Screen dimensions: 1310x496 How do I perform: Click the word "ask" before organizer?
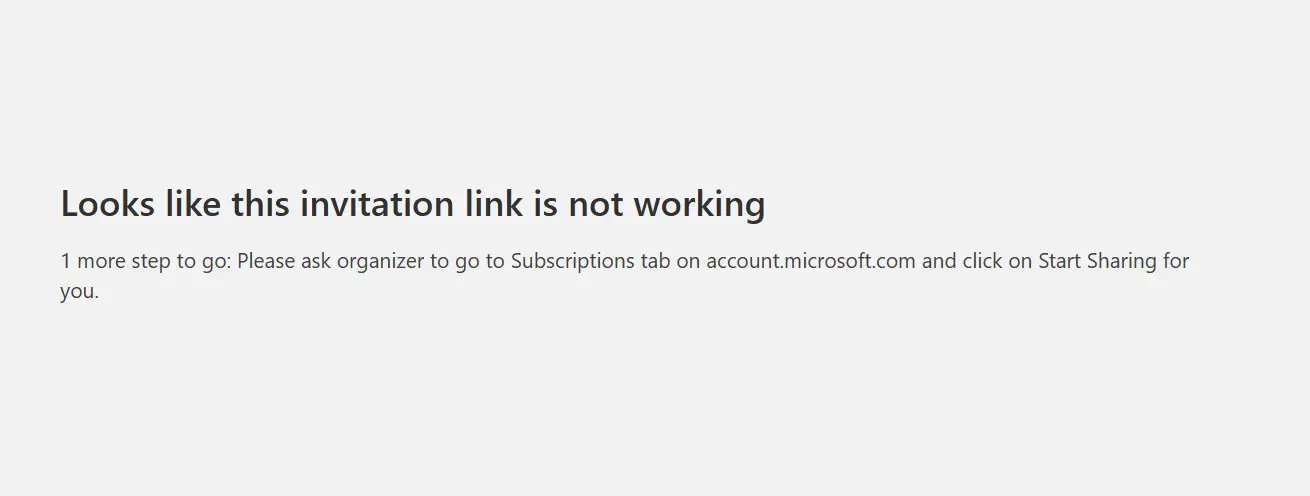point(317,261)
